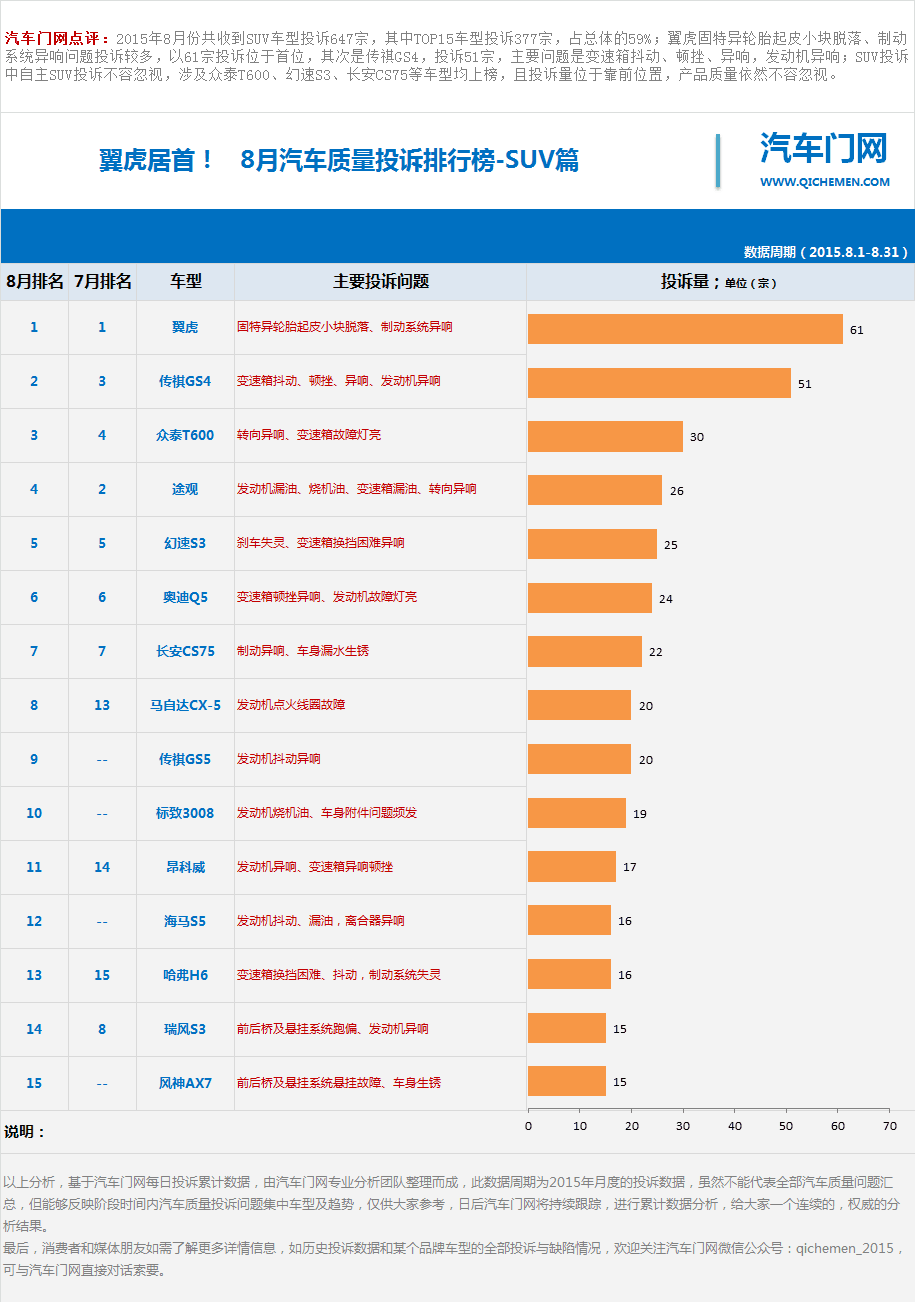Screen dimensions: 915x1302
Task: Click the 马自达CX-5 model name
Action: (185, 705)
